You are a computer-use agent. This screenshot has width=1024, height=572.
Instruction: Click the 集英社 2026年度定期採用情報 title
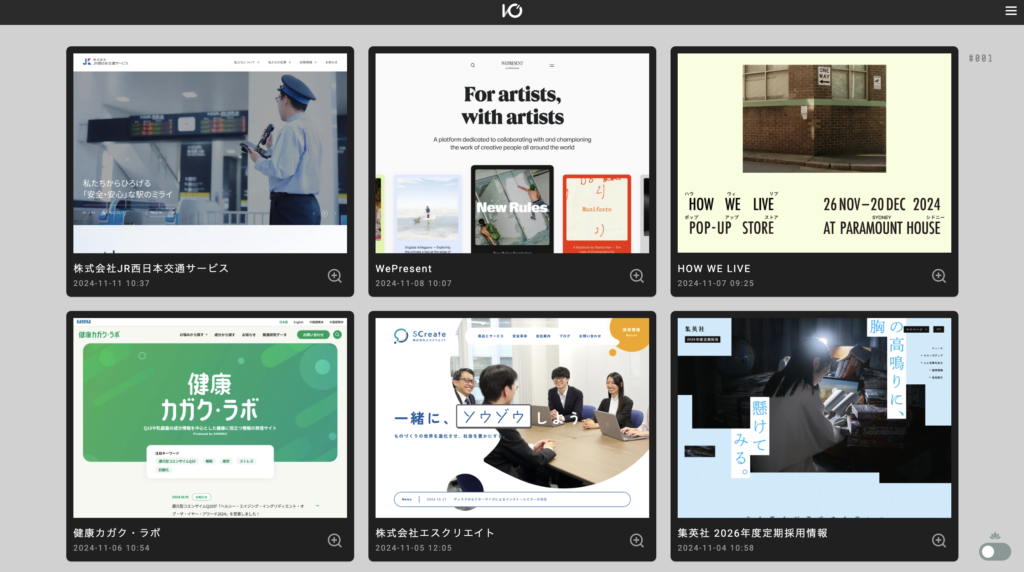(x=752, y=533)
